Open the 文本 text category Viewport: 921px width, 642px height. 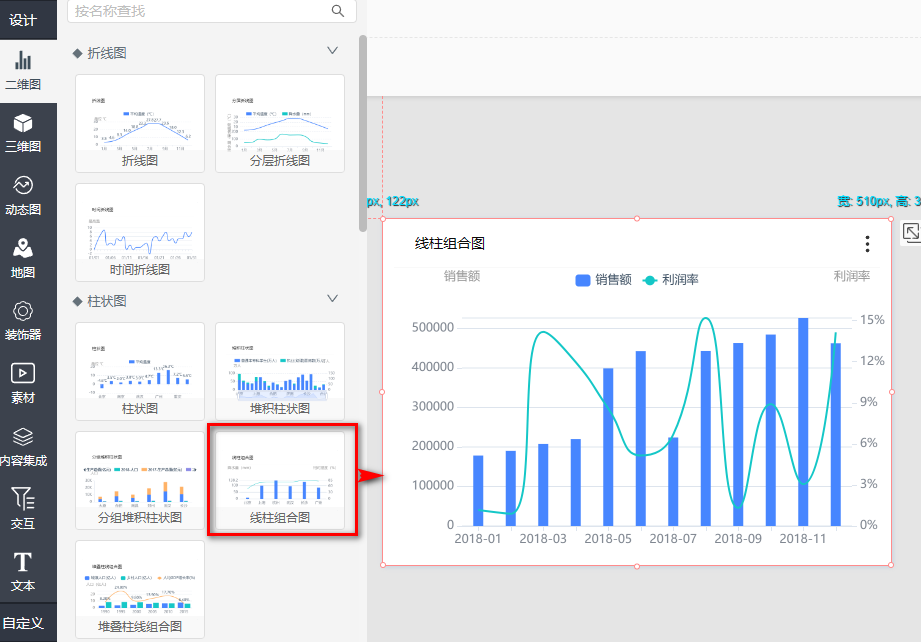22,571
